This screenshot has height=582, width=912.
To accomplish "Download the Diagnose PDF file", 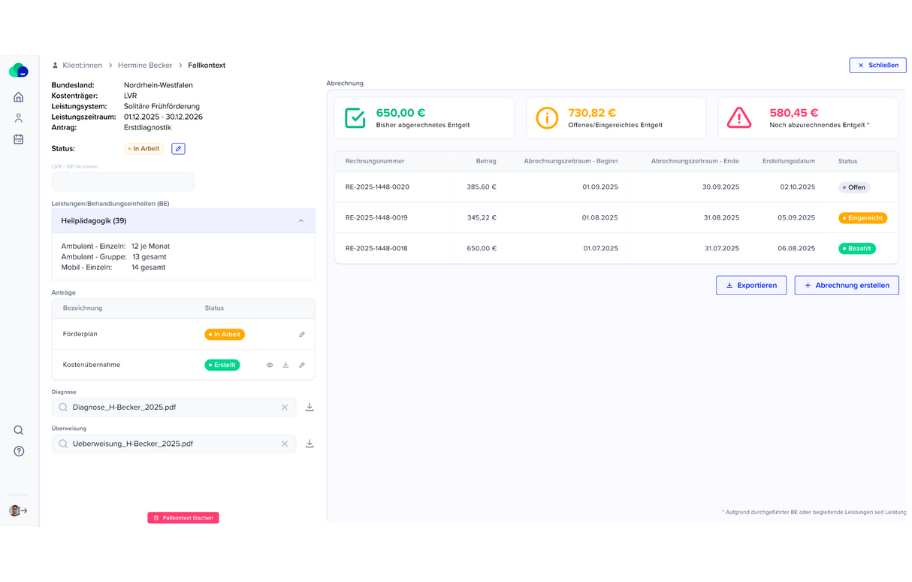I will click(x=310, y=408).
